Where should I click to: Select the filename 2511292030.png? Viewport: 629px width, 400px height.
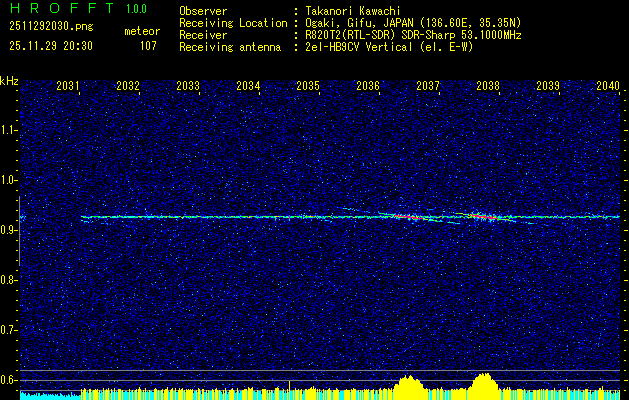click(x=51, y=27)
